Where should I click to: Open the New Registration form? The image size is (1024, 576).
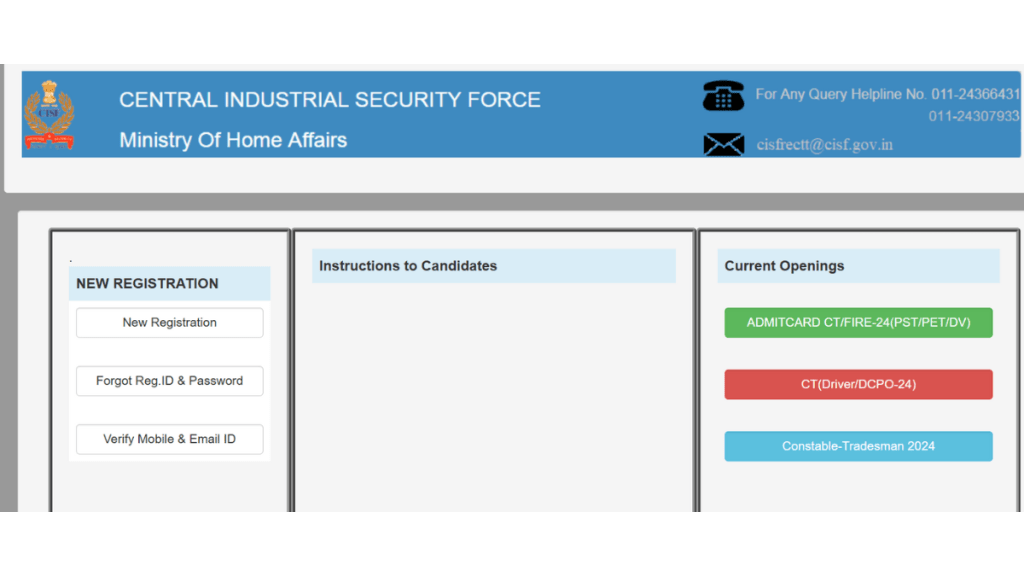point(169,323)
